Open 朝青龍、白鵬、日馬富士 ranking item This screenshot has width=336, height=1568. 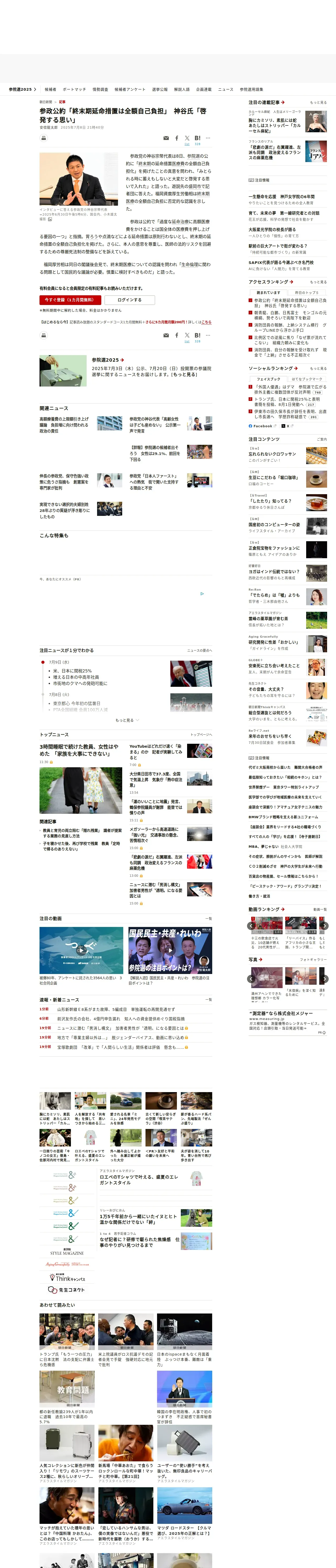[x=290, y=315]
